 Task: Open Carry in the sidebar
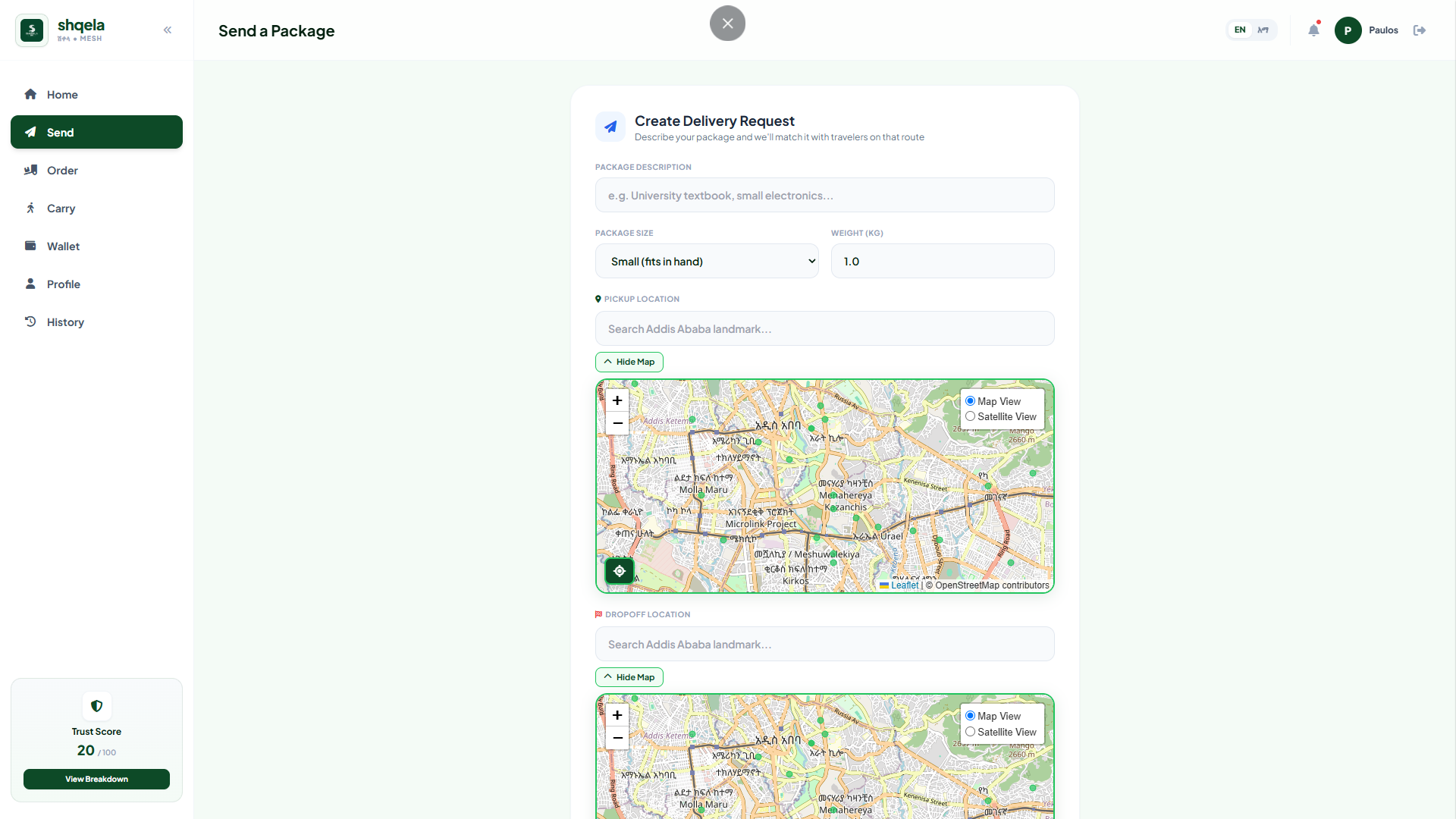(96, 209)
